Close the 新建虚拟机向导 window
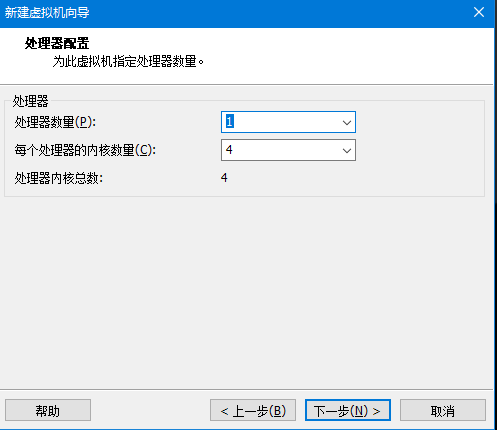497x430 pixels. [x=479, y=13]
